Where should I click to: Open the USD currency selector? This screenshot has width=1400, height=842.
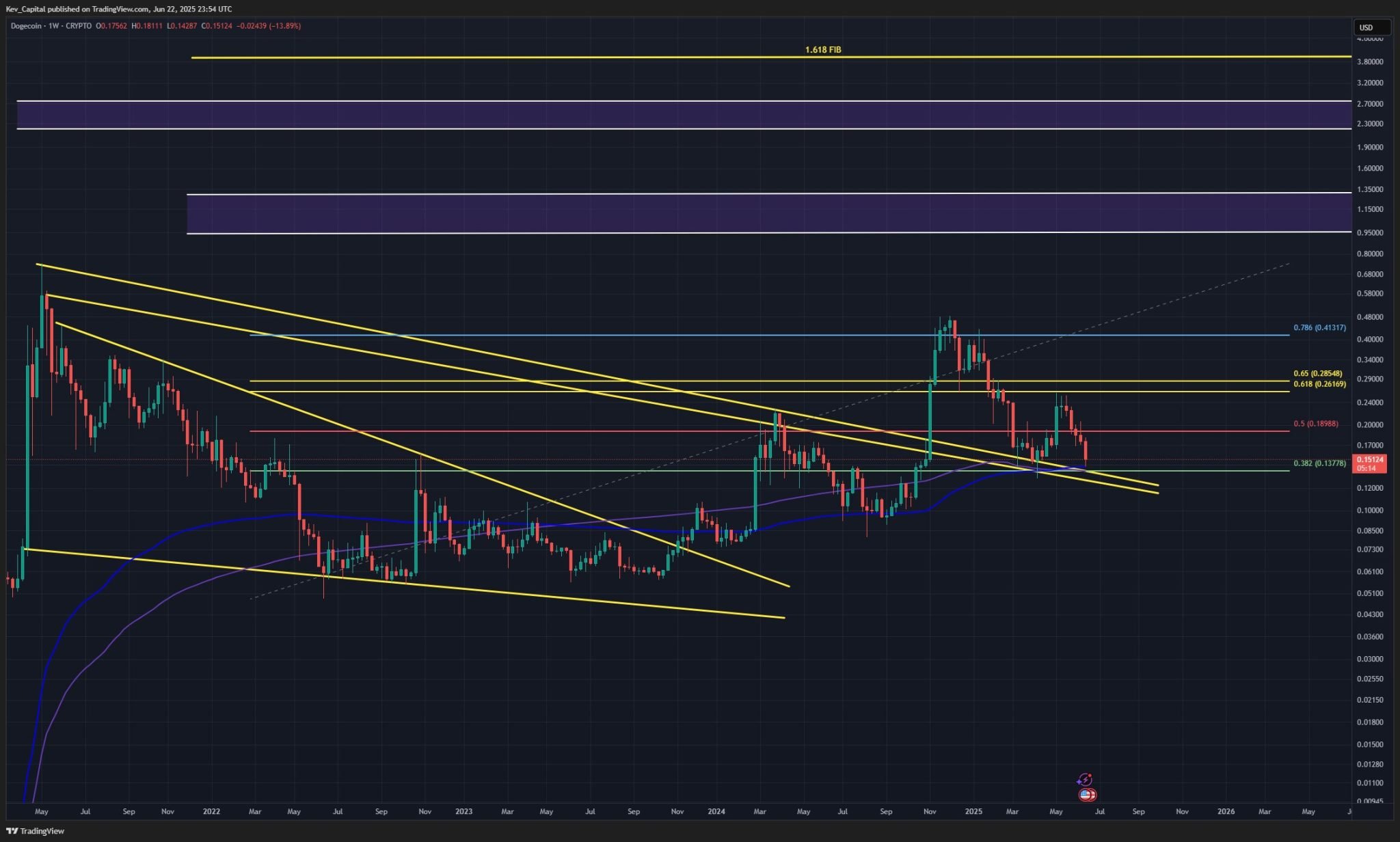[x=1372, y=27]
